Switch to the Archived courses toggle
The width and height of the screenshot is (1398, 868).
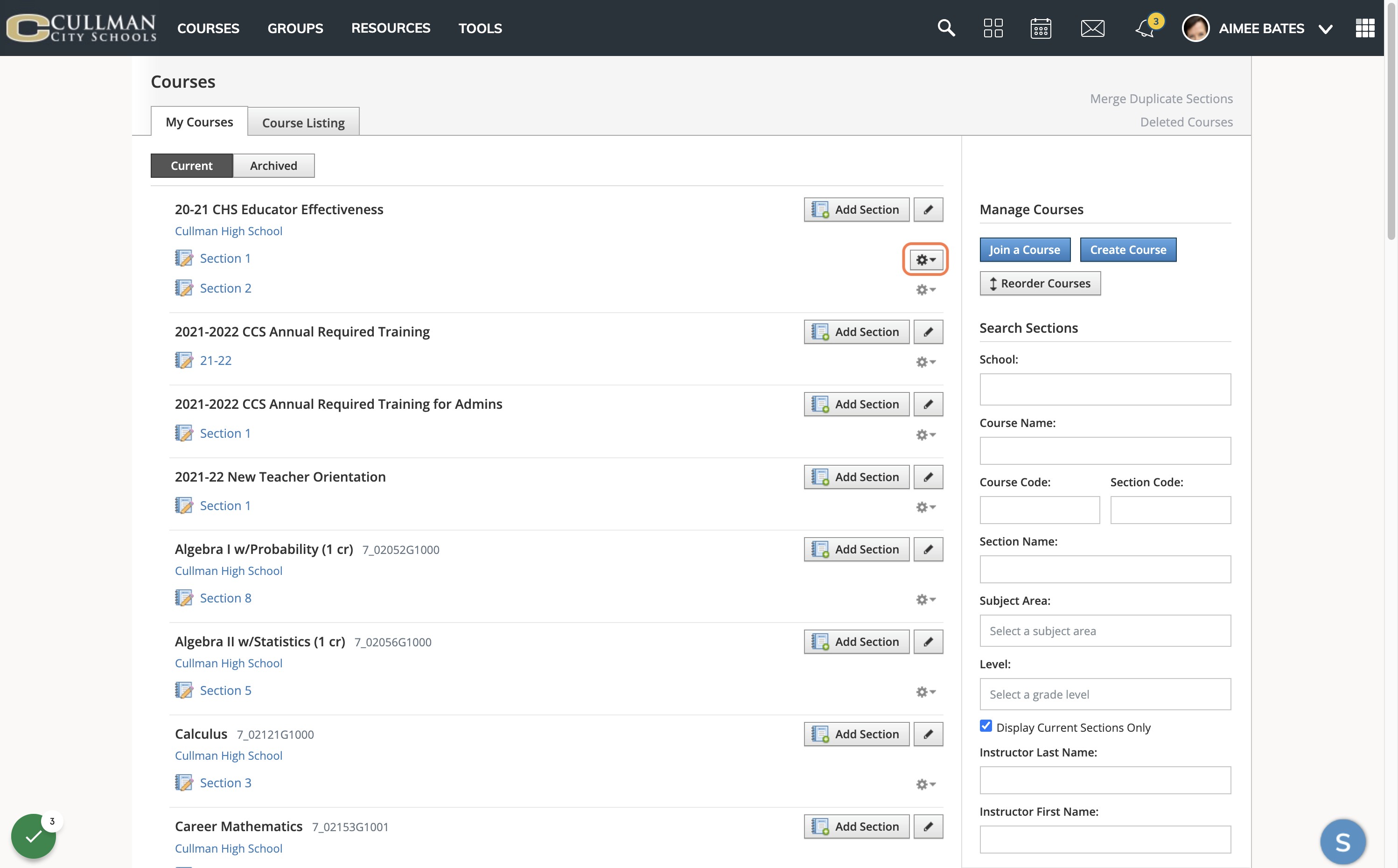tap(273, 165)
